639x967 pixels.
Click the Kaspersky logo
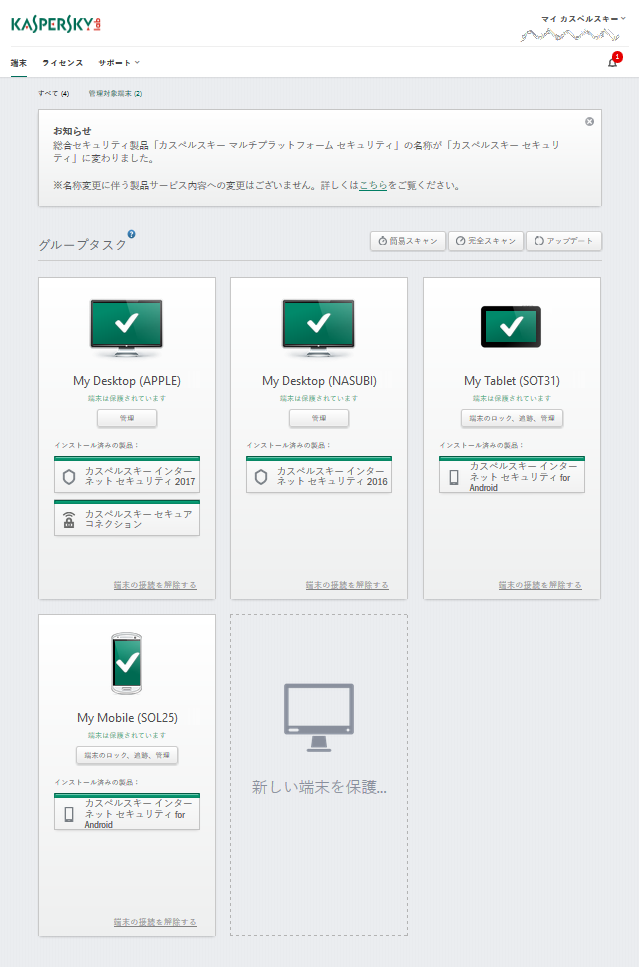click(x=56, y=23)
